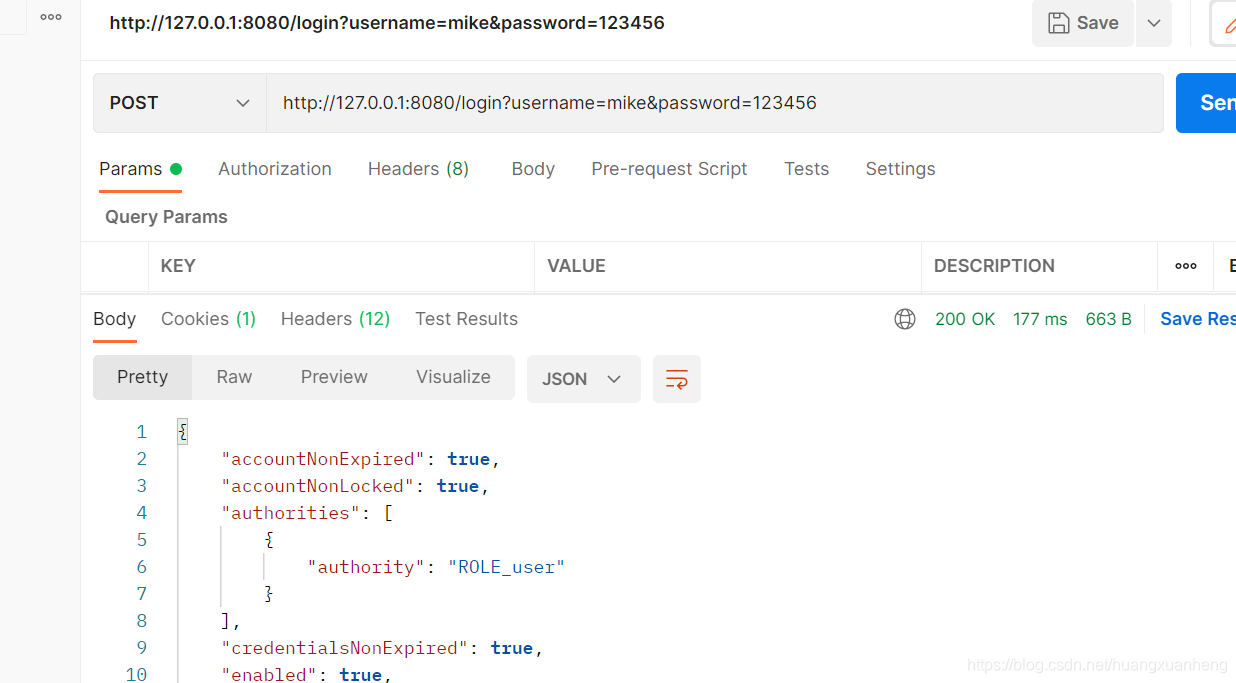Screen dimensions: 1236x683
Task: Open the params table options three-dots
Action: point(1186,266)
